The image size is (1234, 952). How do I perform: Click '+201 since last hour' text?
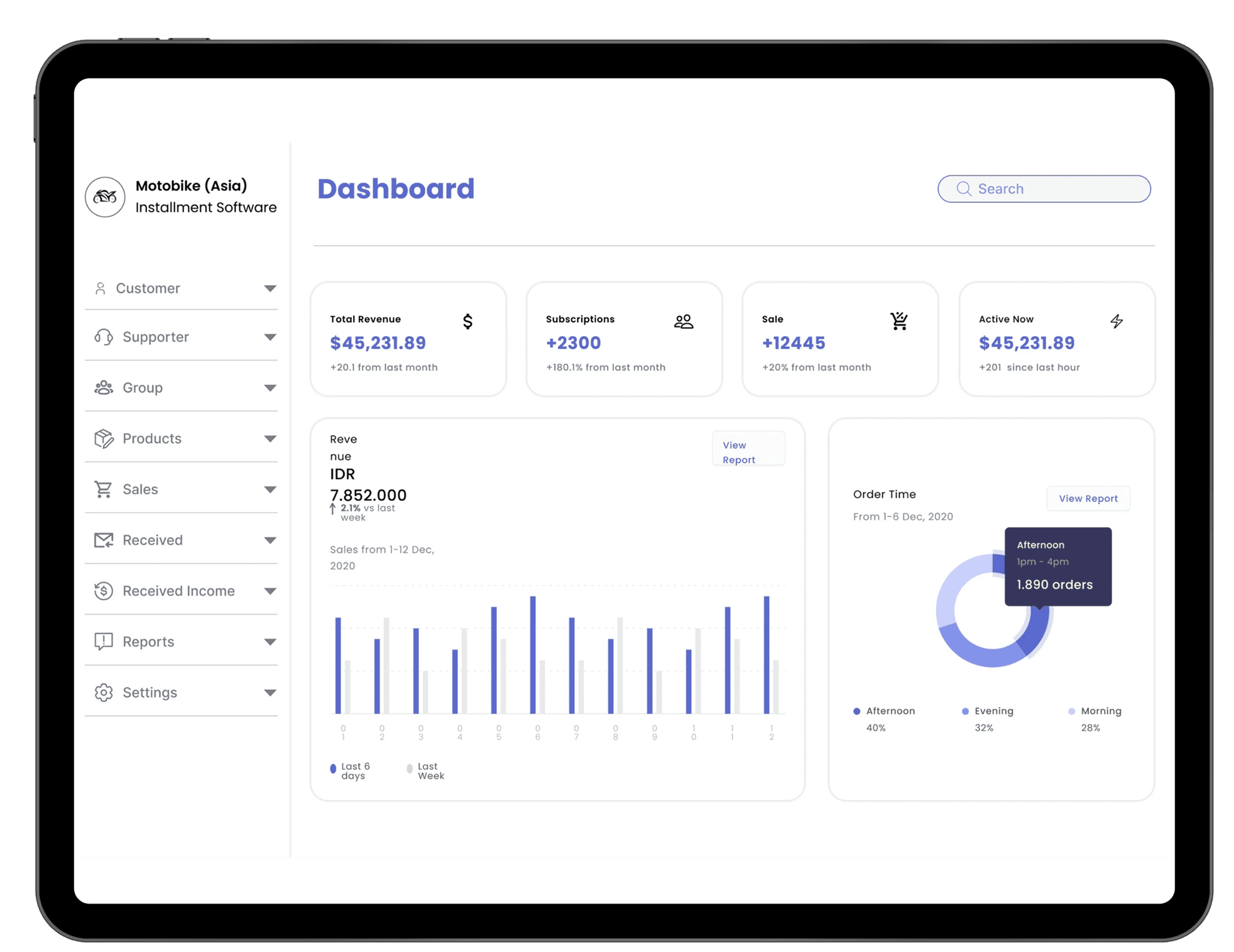(1029, 368)
